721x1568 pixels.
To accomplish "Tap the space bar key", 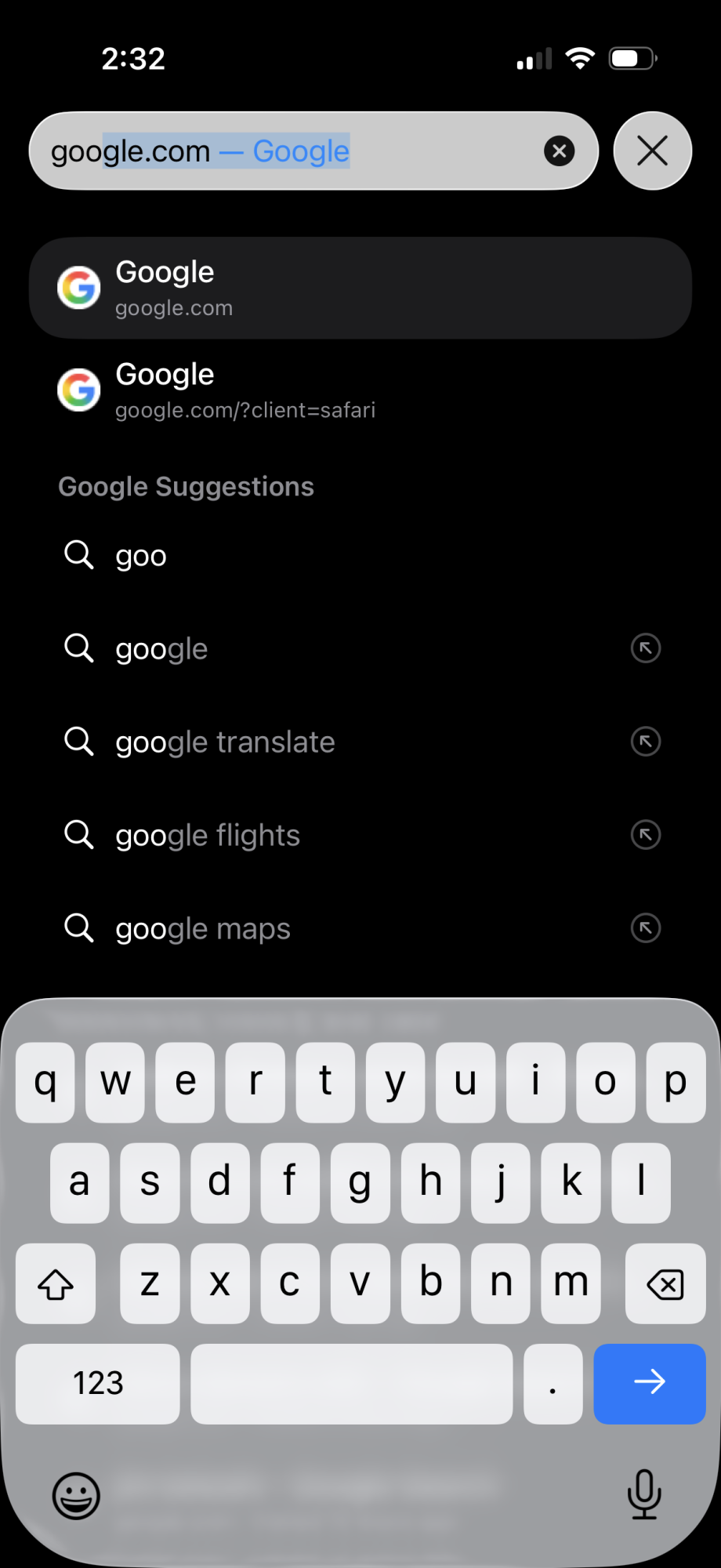I will pyautogui.click(x=352, y=1384).
